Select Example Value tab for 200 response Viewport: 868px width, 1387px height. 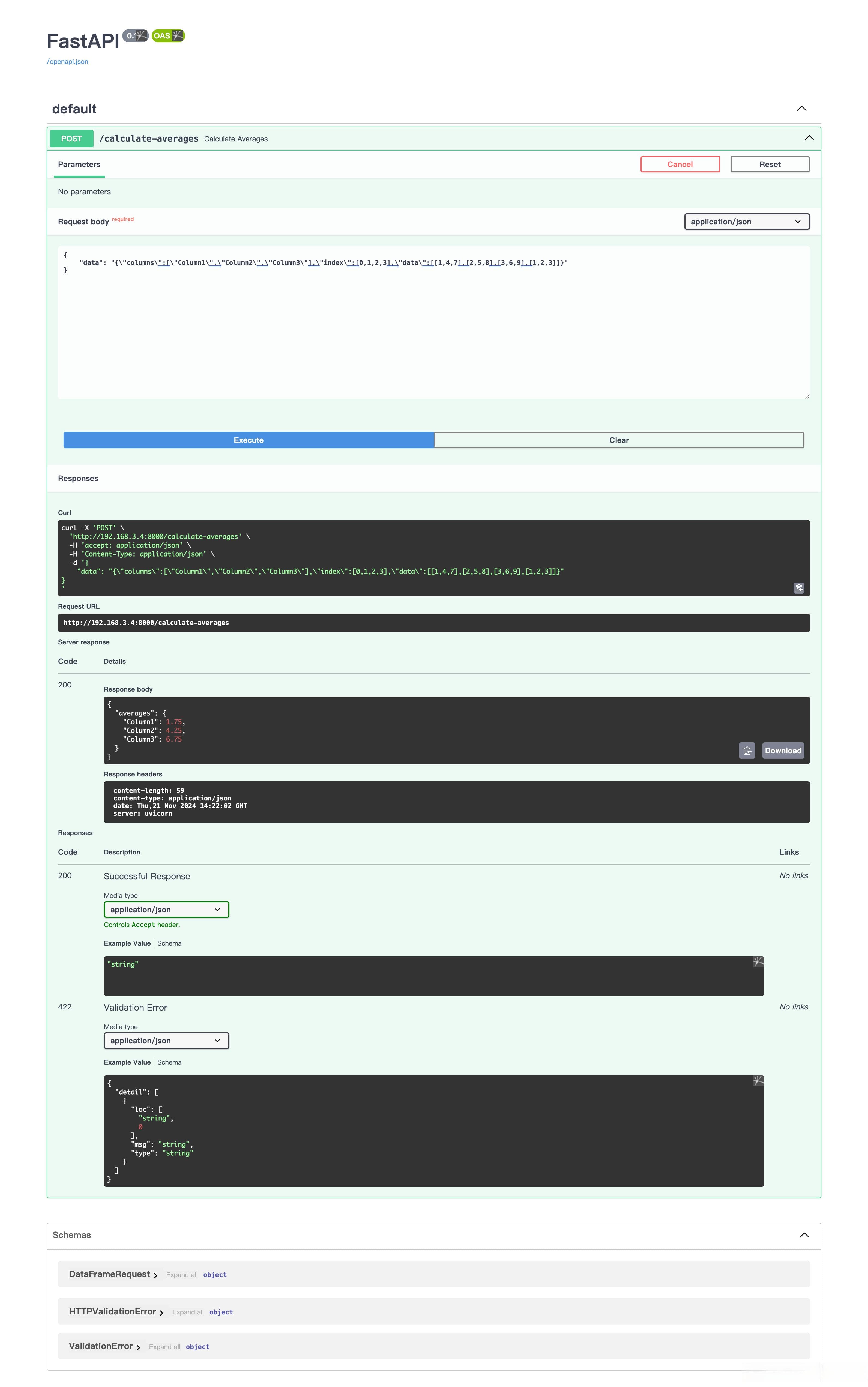(127, 943)
